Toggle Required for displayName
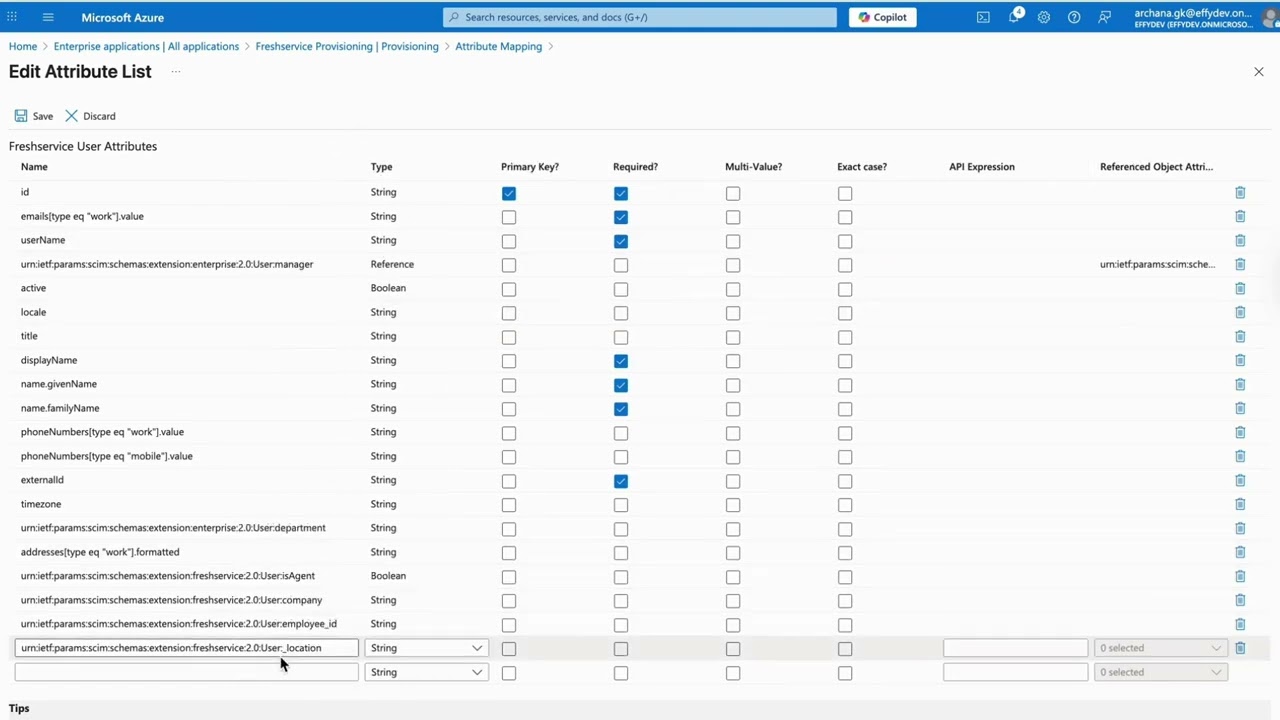1280x720 pixels. click(x=621, y=361)
